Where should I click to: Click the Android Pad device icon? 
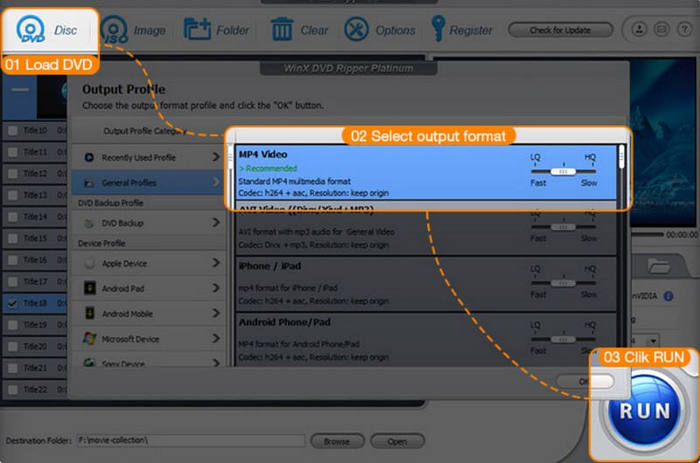coord(89,288)
